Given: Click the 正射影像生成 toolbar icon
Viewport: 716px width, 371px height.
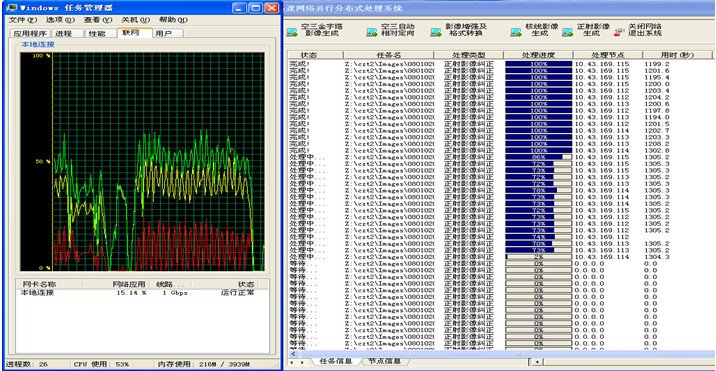Looking at the screenshot, I should [x=567, y=32].
